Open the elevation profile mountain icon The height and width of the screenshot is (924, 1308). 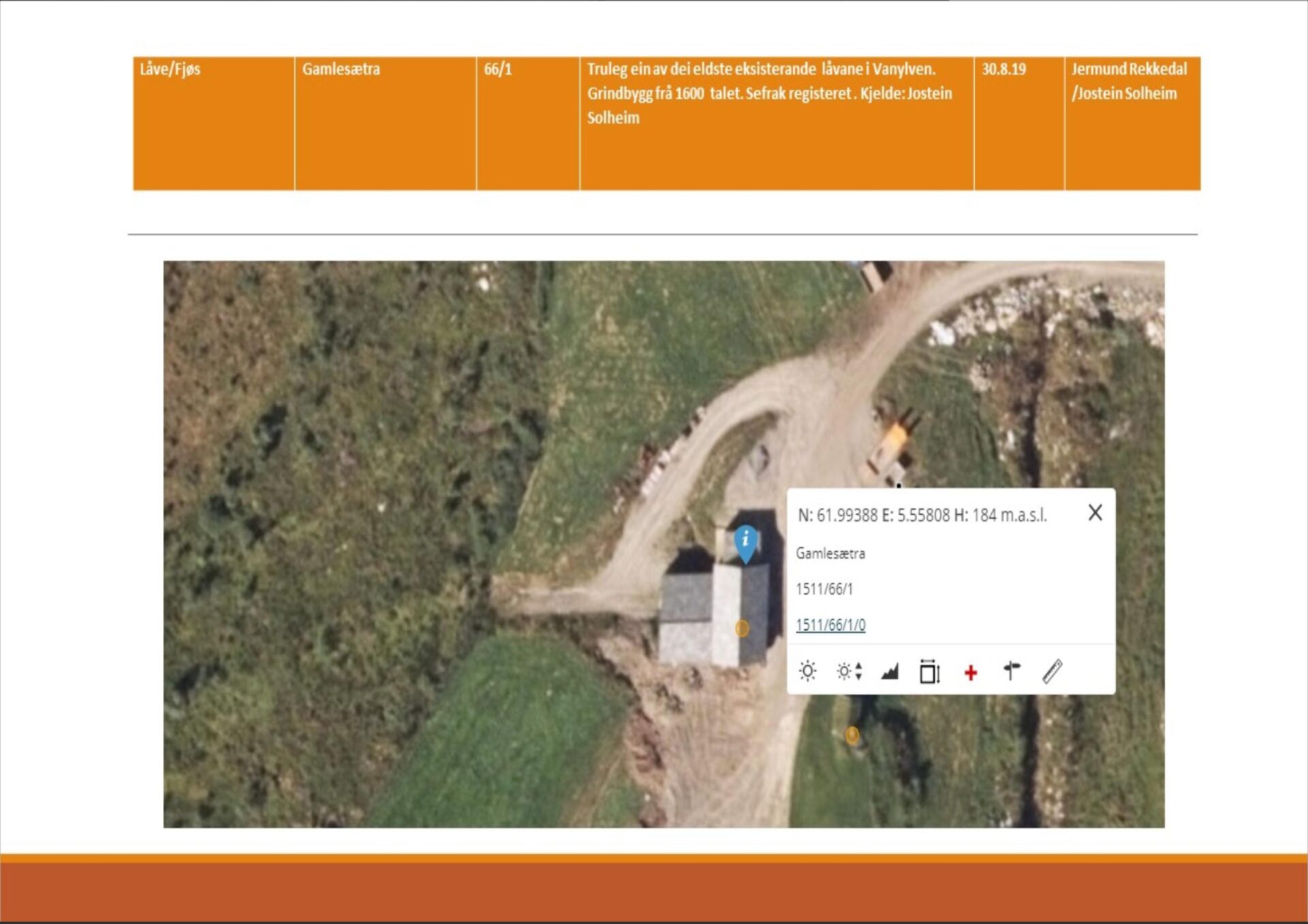[890, 672]
